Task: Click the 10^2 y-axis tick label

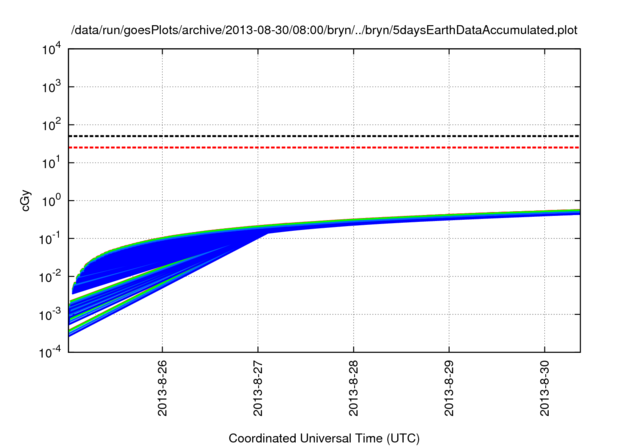Action: 52,125
